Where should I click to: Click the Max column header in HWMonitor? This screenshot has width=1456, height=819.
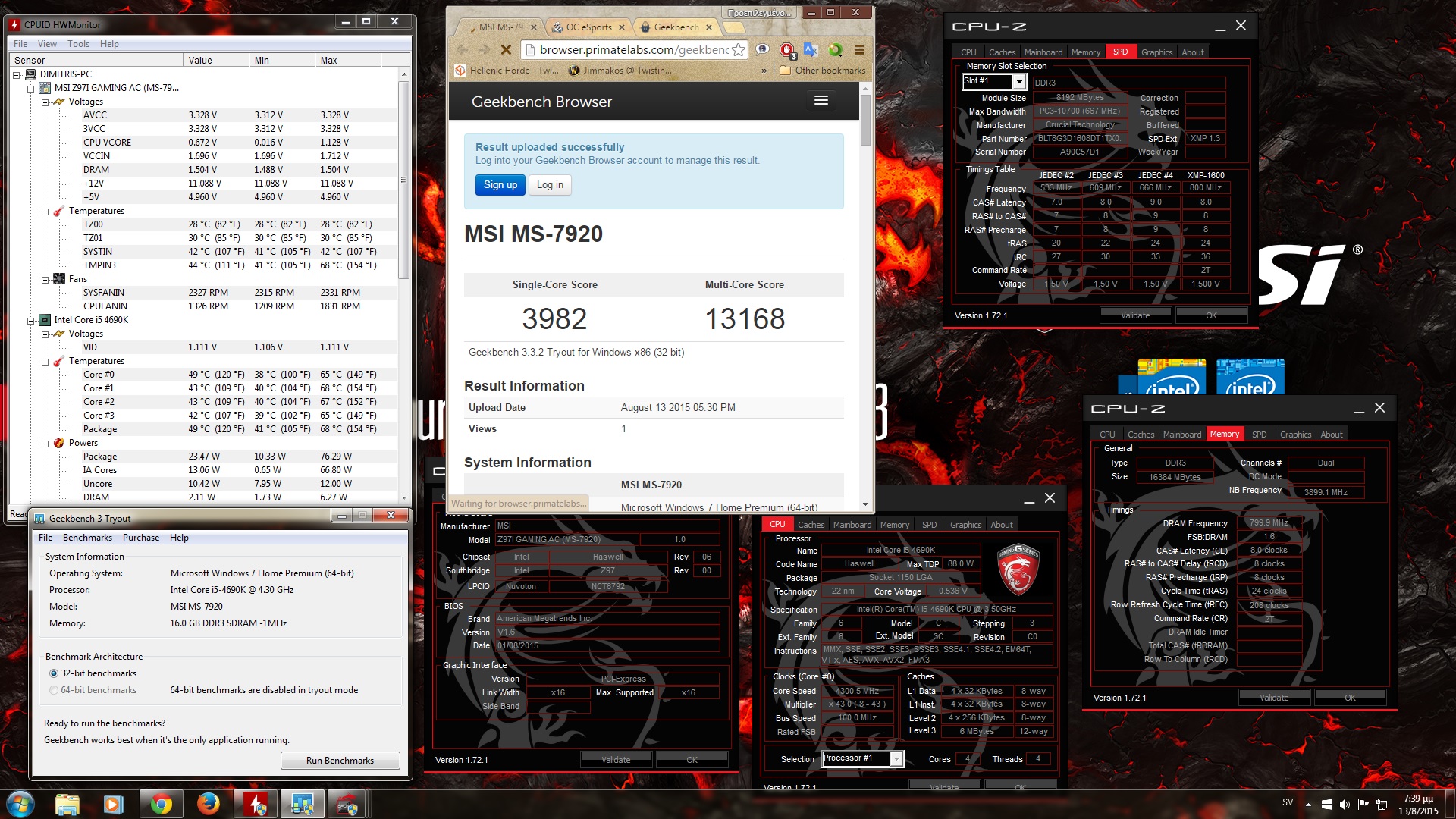coord(348,60)
